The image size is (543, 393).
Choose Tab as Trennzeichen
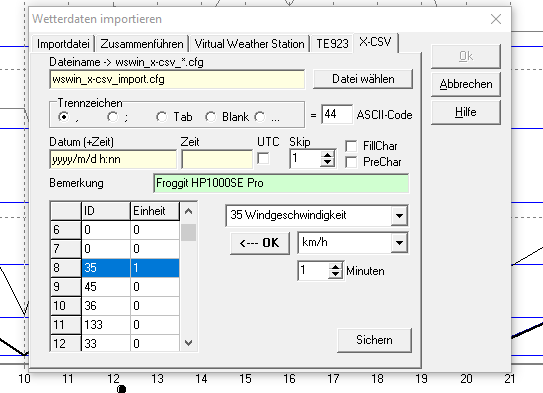coord(161,117)
